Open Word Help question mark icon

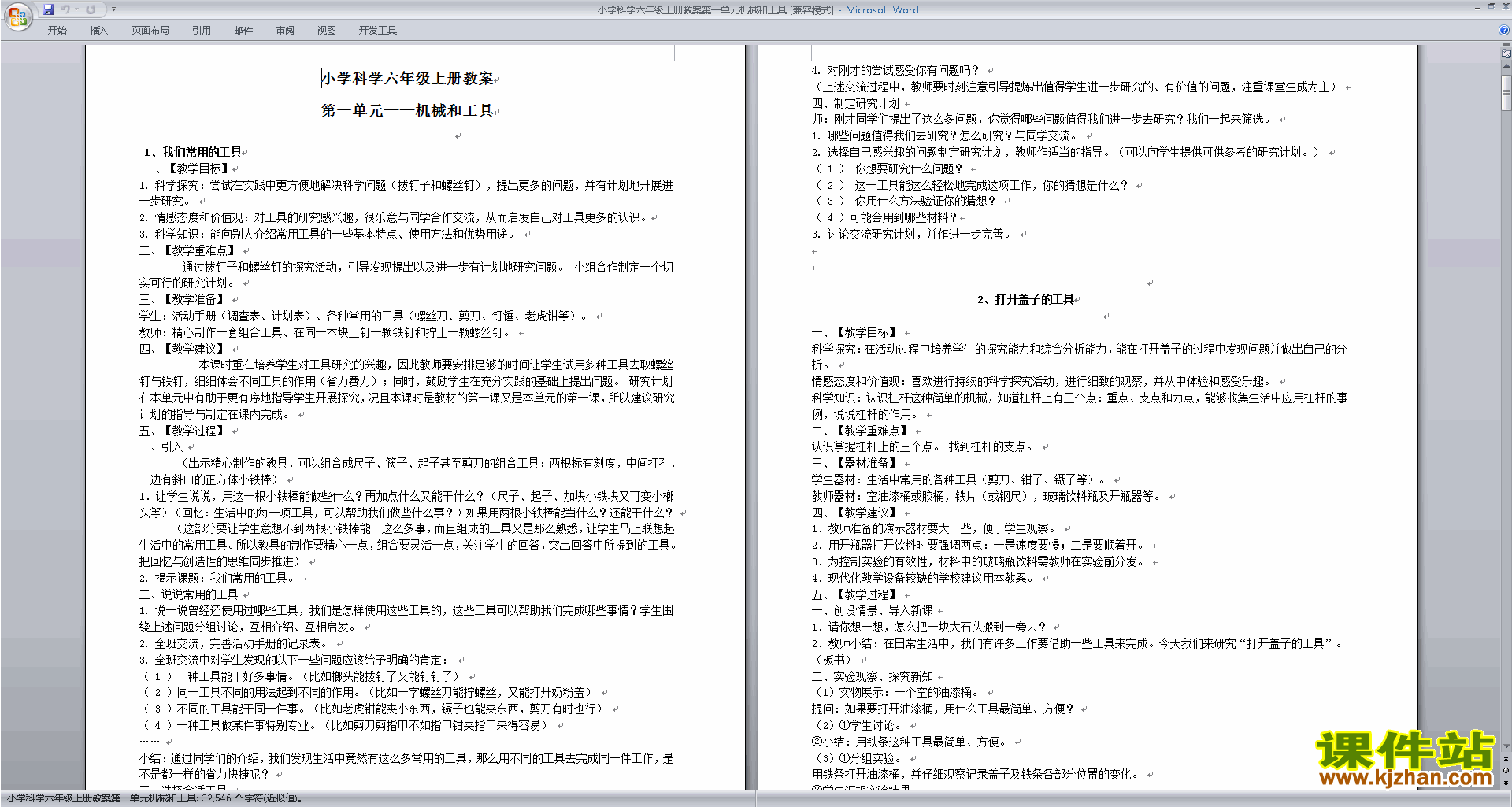(1504, 30)
